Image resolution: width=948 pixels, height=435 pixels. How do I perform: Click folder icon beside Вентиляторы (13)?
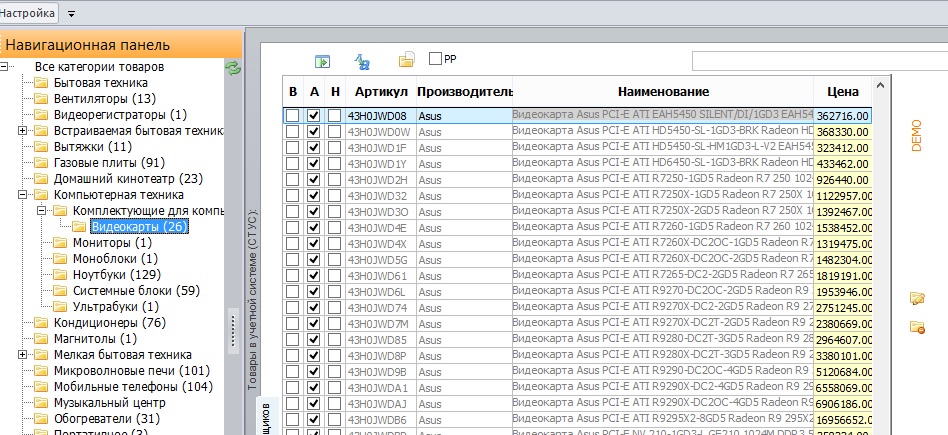(41, 99)
